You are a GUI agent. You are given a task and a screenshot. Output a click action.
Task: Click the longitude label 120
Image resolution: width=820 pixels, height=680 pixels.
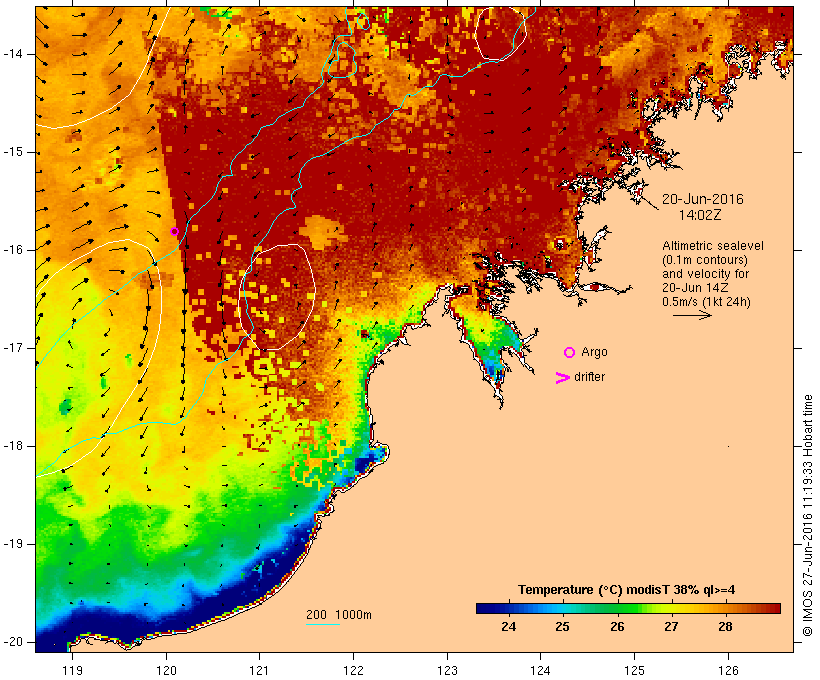coord(166,670)
